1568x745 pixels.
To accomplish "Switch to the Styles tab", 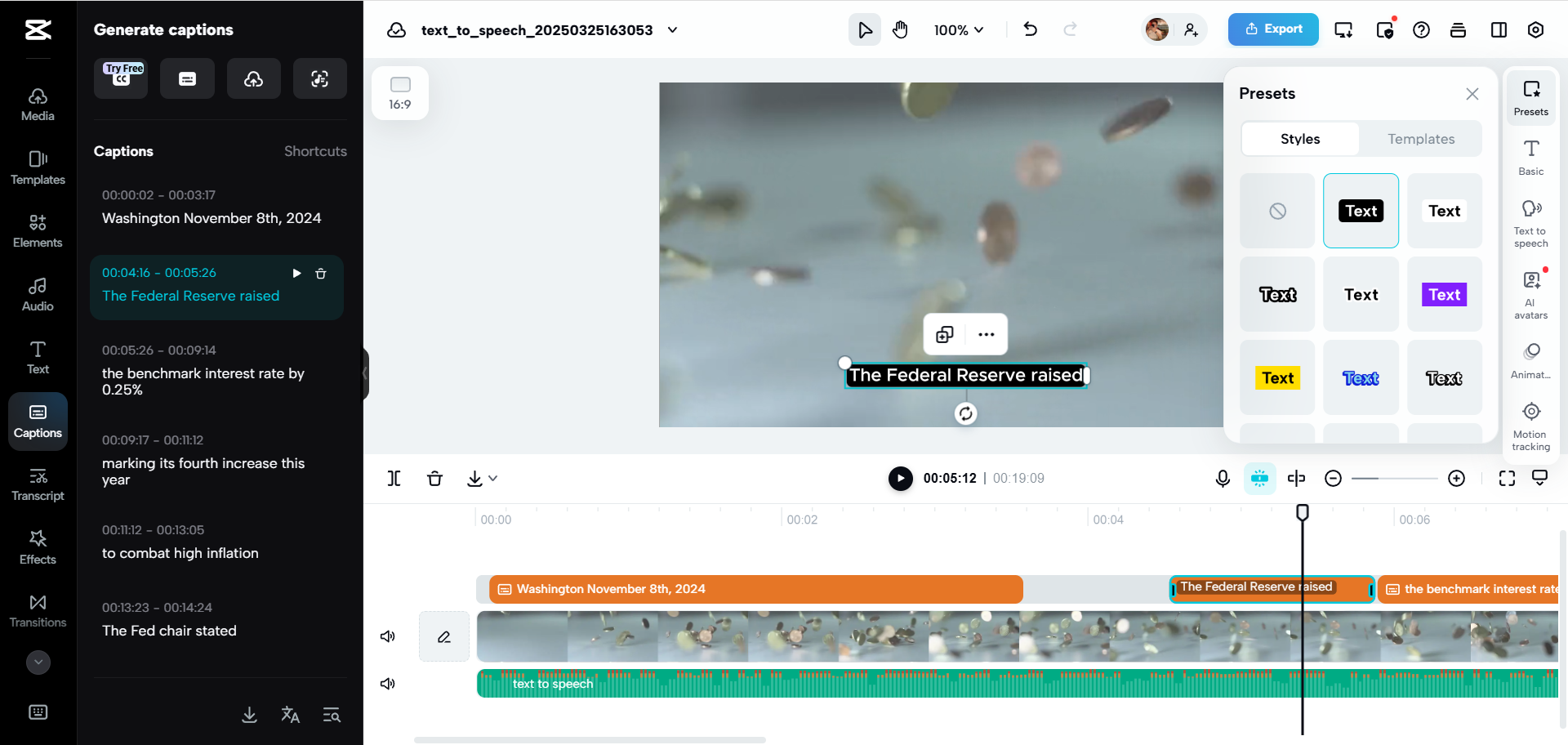I will point(1299,139).
